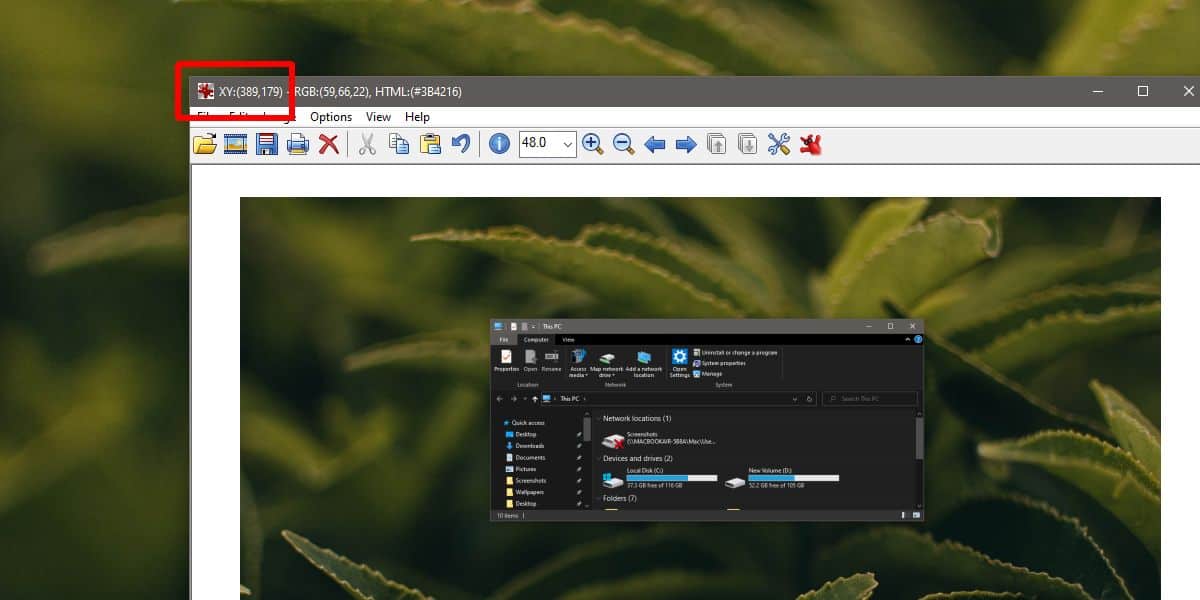
Task: Open the zoom percentage dropdown showing 48.0
Action: click(x=547, y=144)
